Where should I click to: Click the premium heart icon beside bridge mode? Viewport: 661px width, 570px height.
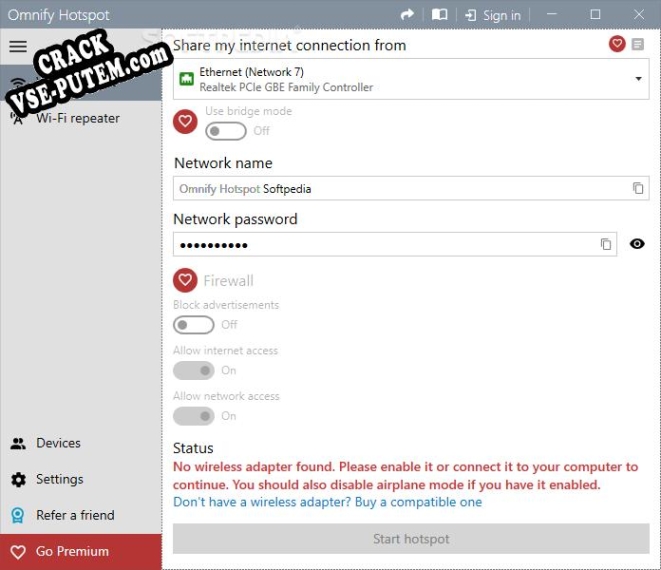coord(185,121)
